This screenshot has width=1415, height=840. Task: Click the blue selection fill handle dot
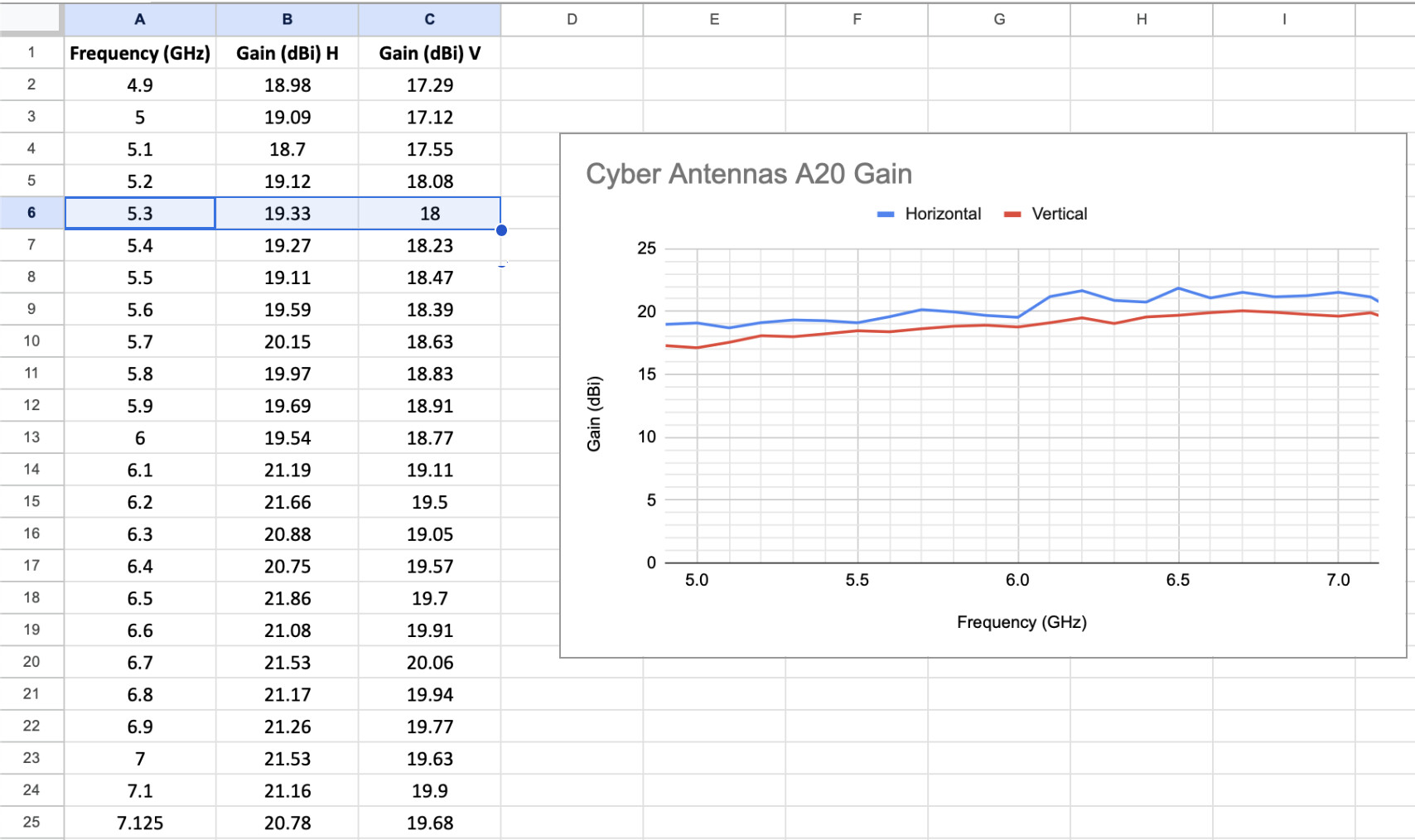click(501, 230)
